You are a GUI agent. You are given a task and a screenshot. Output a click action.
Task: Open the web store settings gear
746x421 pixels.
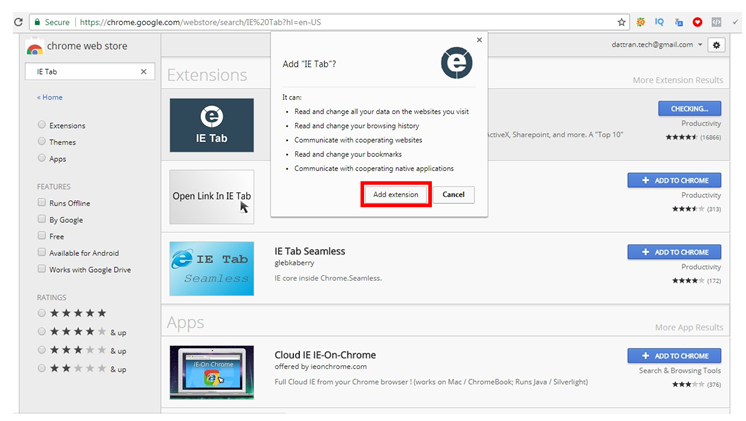716,45
